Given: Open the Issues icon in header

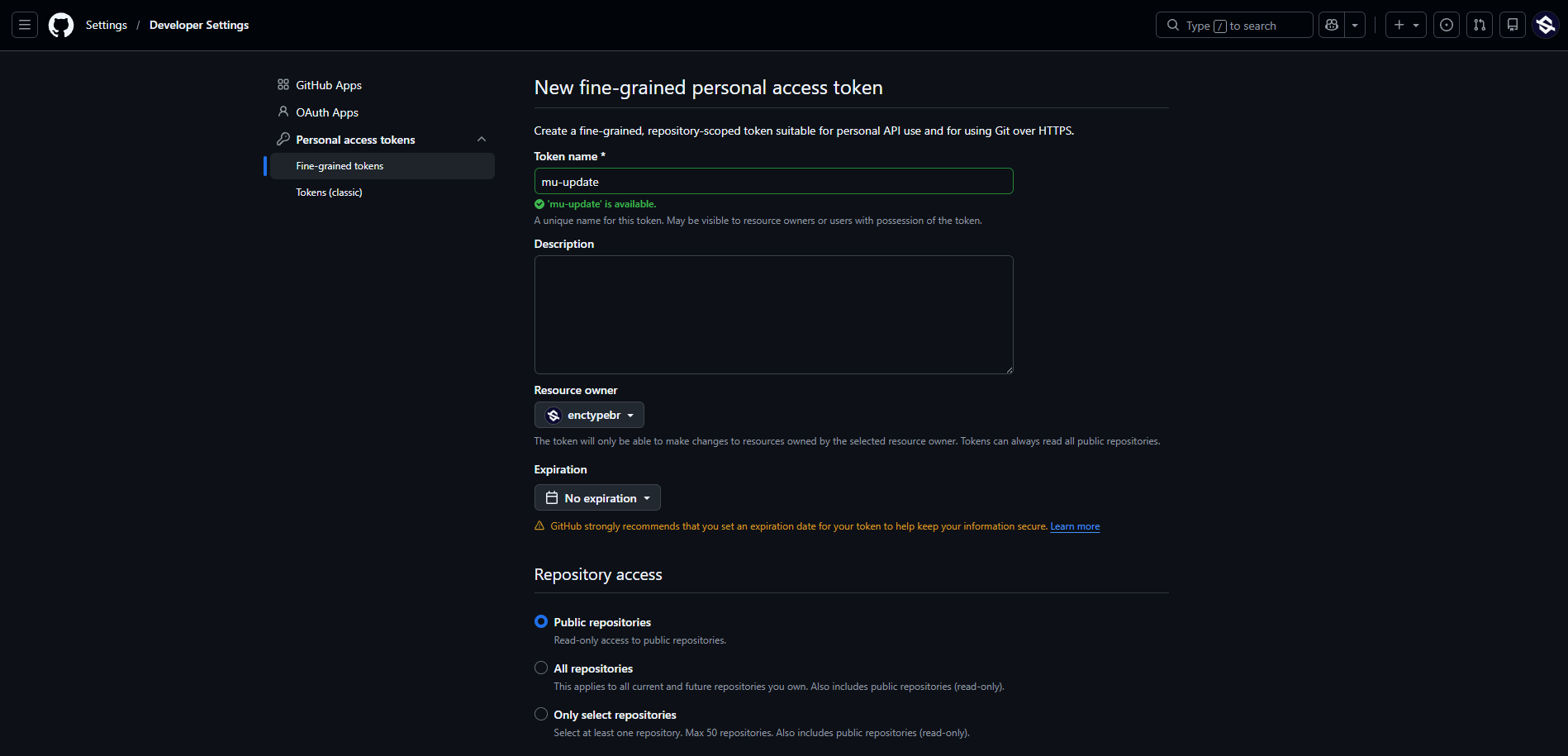Looking at the screenshot, I should click(x=1447, y=25).
